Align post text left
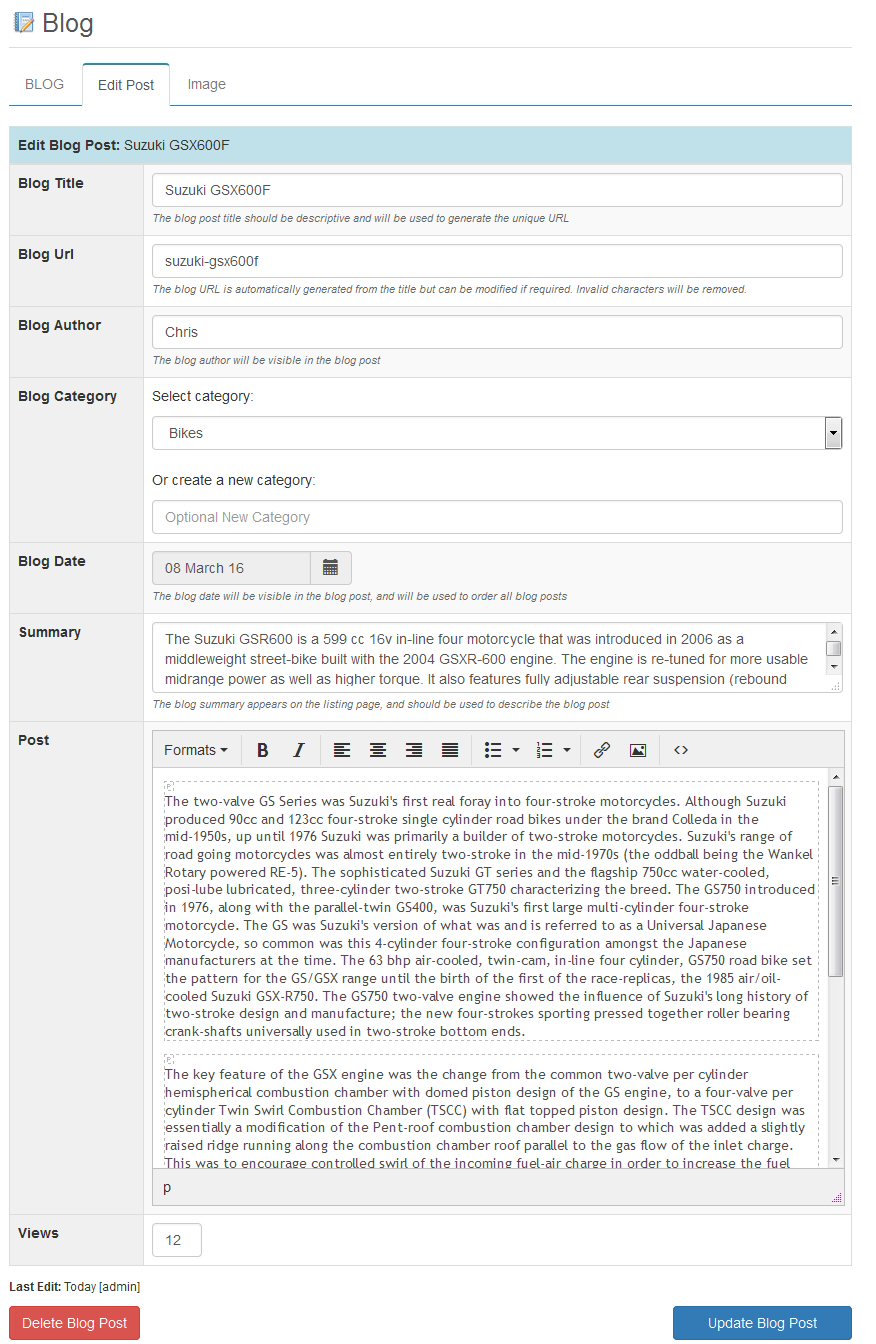876x1344 pixels. (x=342, y=750)
